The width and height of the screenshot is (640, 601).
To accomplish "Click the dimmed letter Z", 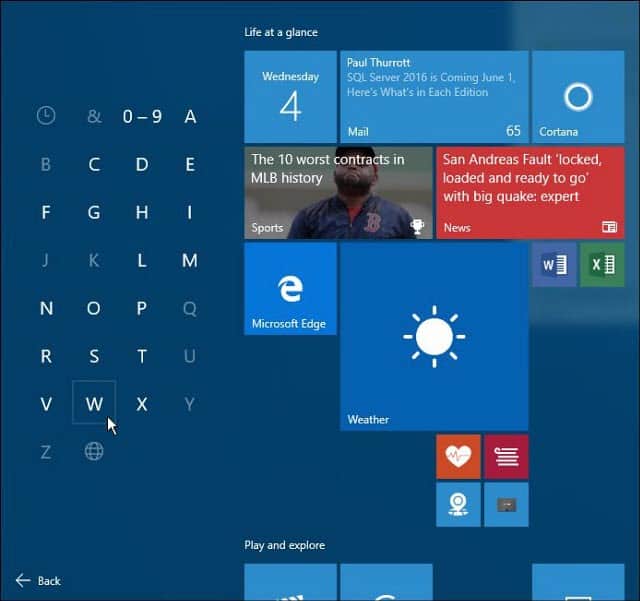I will click(46, 452).
